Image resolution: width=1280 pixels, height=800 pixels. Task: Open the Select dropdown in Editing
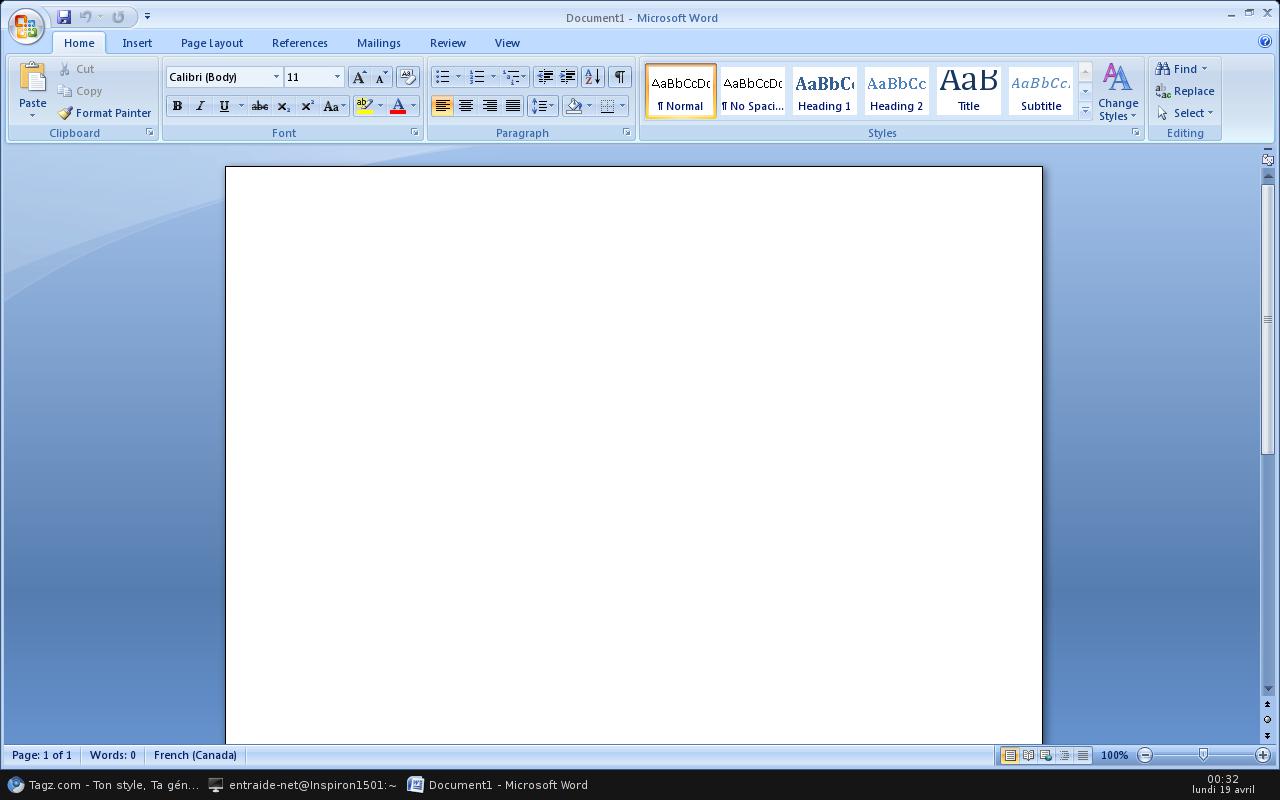(1184, 113)
